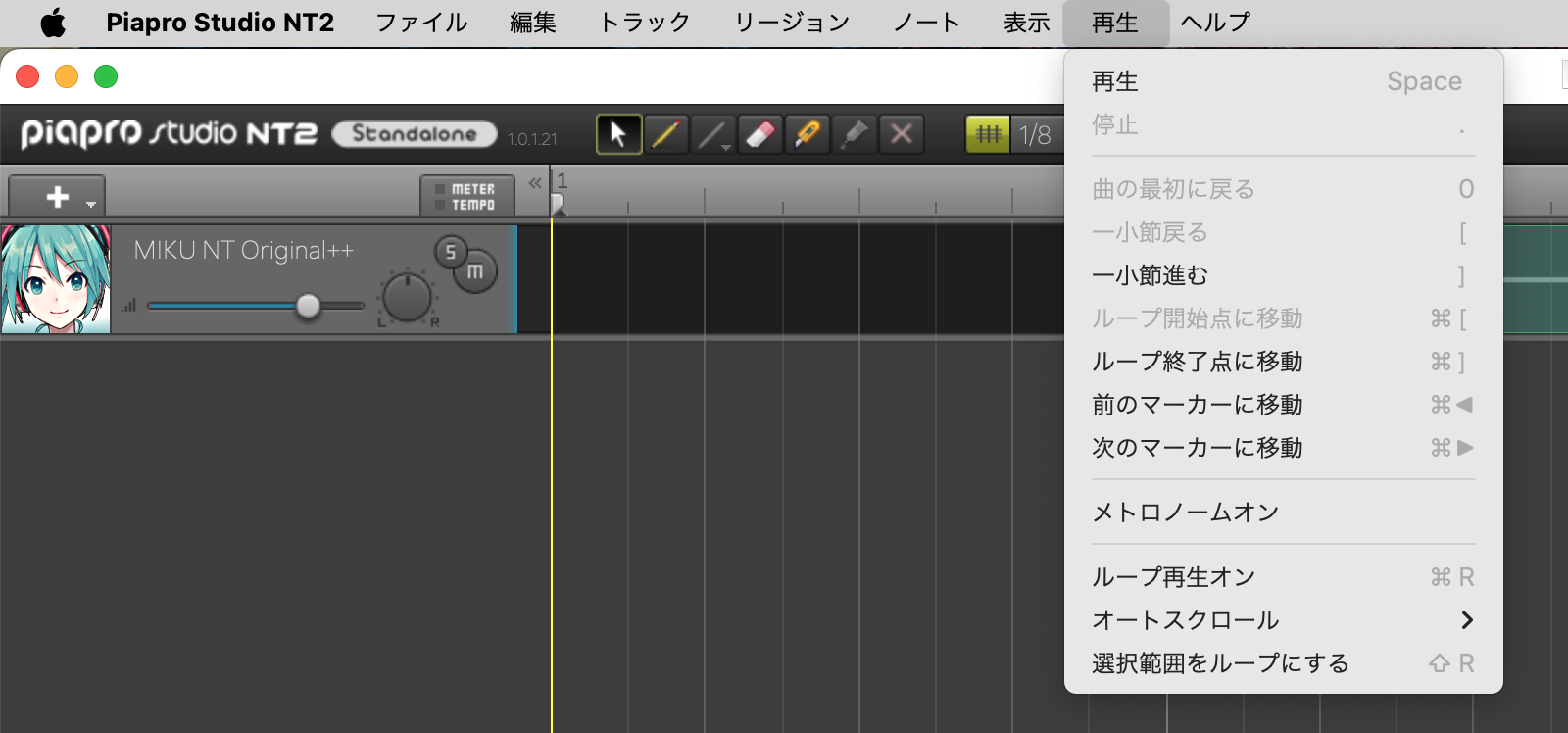Screen dimensions: 1568x733
Task: Toggle the snap-to-grid button
Action: 988,134
